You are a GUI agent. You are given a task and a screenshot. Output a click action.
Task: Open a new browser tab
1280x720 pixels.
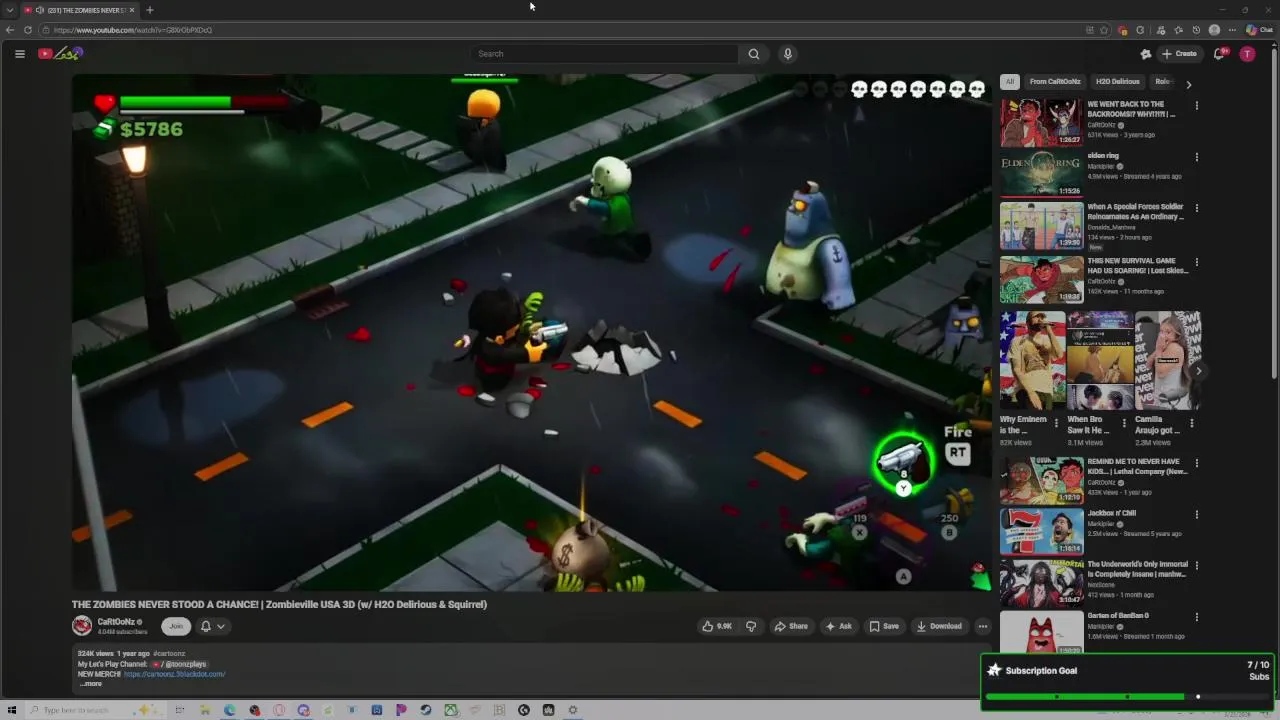pos(149,10)
